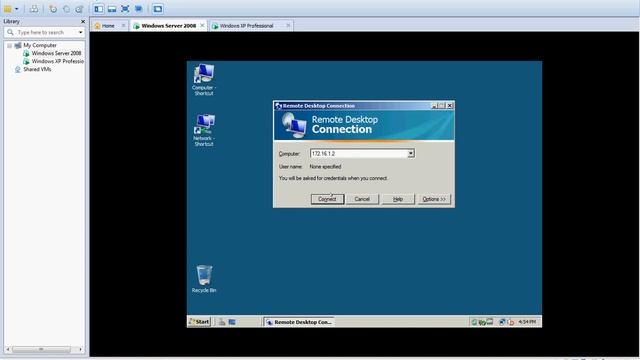Image resolution: width=640 pixels, height=360 pixels.
Task: Click the guest taskbar clock showing 4:54 PM
Action: [527, 322]
